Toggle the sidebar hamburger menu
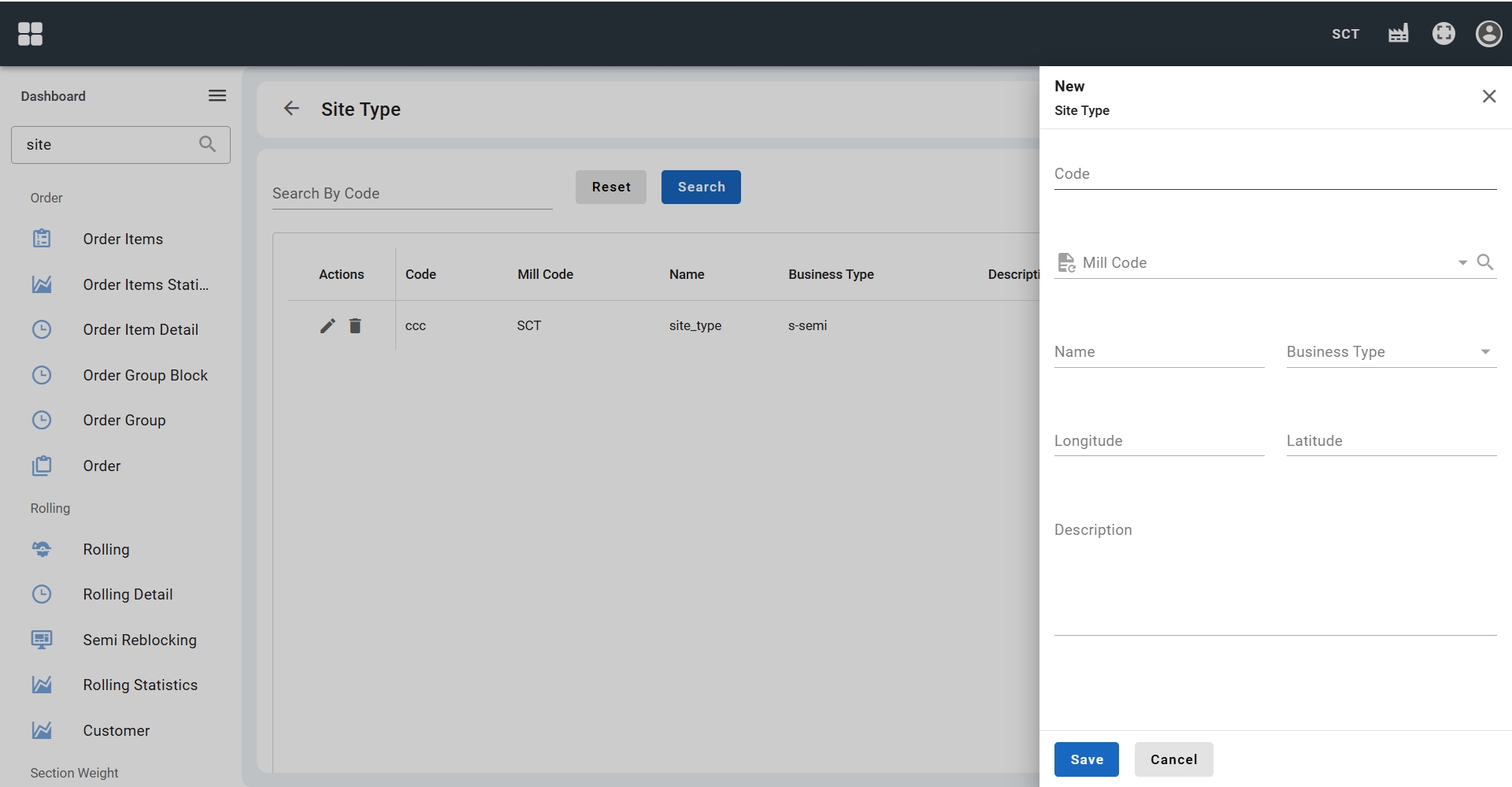The width and height of the screenshot is (1512, 787). (217, 96)
